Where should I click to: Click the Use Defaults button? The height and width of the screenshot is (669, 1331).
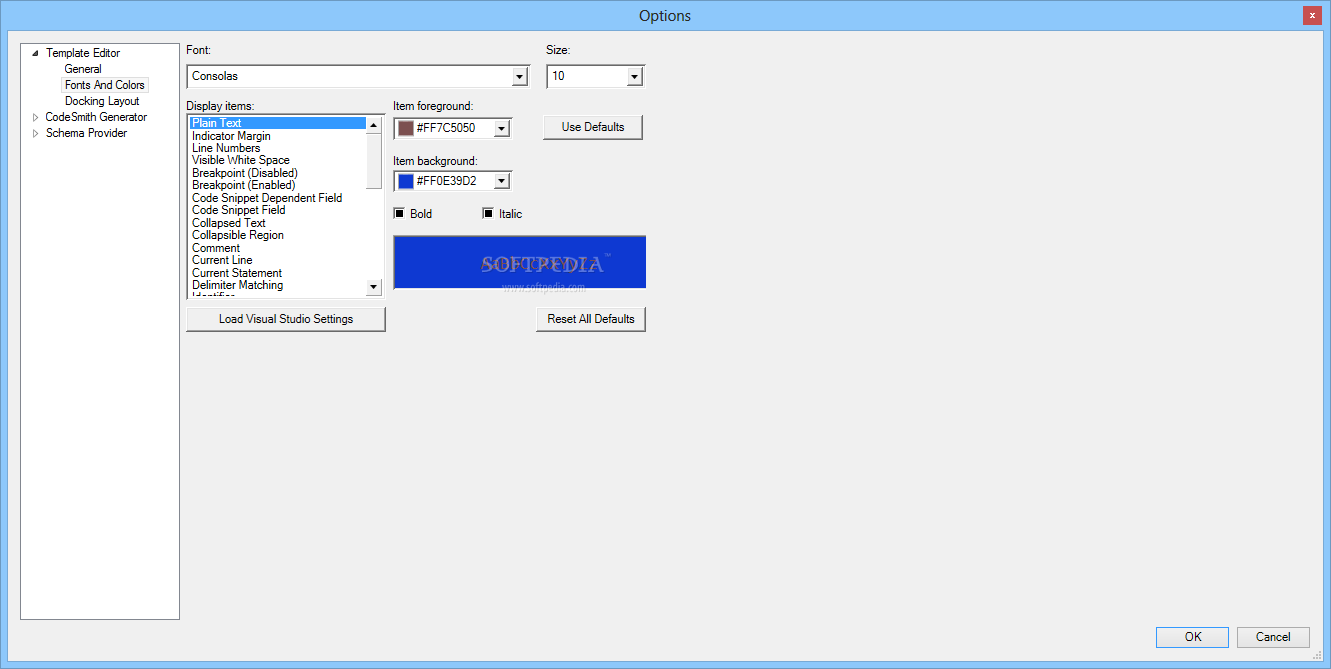pyautogui.click(x=593, y=127)
